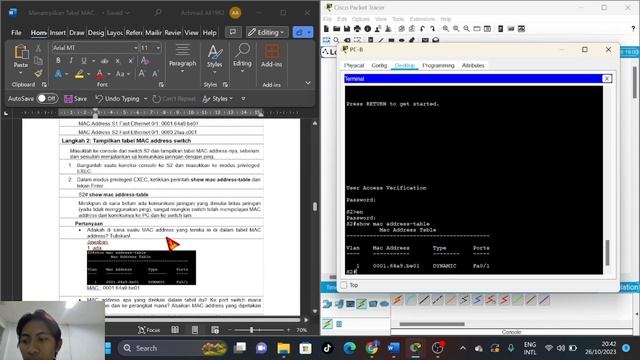The height and width of the screenshot is (360, 640).
Task: Click Undo Typing in Word
Action: 118,99
